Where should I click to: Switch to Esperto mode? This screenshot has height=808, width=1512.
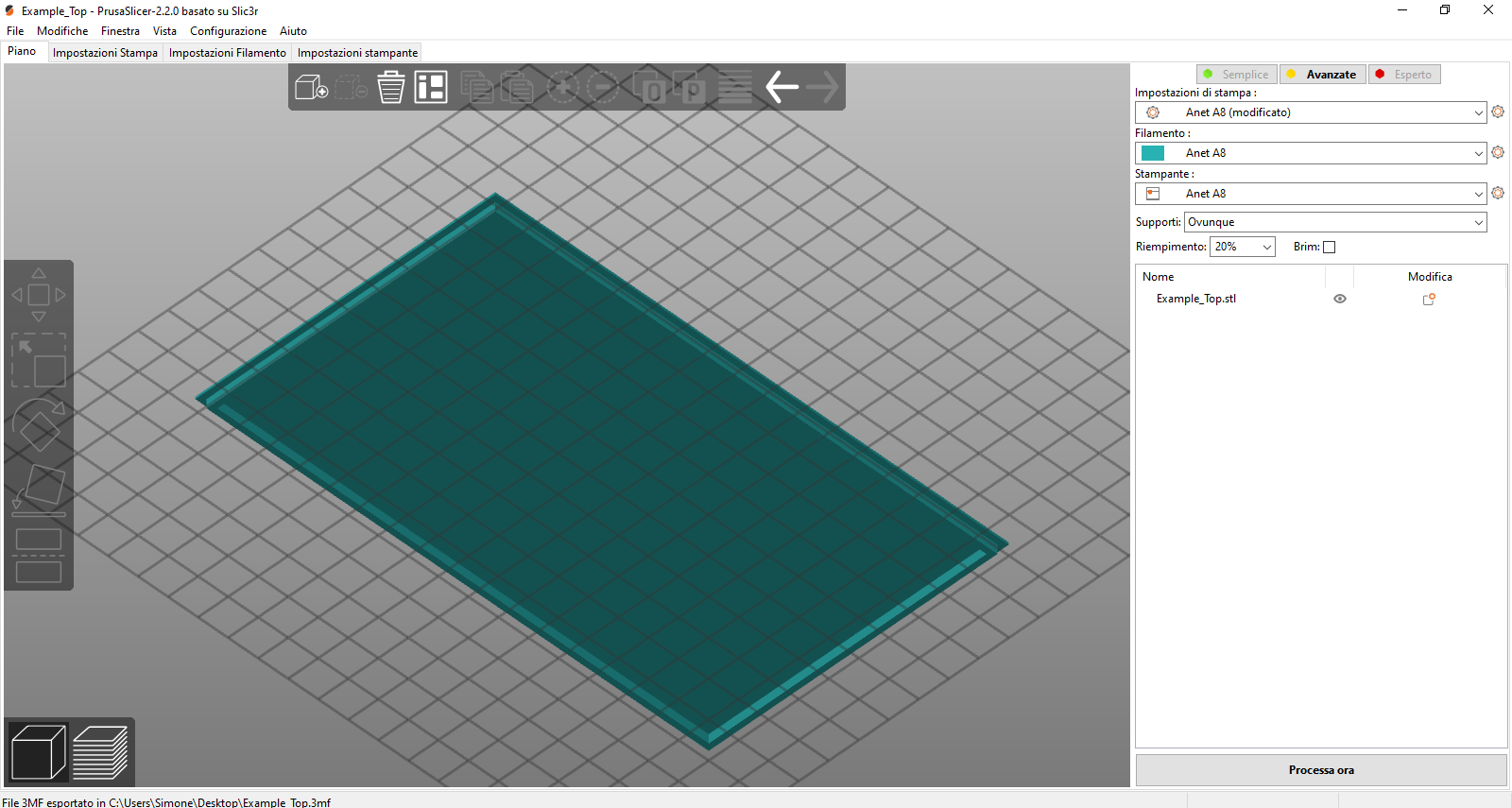(1404, 75)
